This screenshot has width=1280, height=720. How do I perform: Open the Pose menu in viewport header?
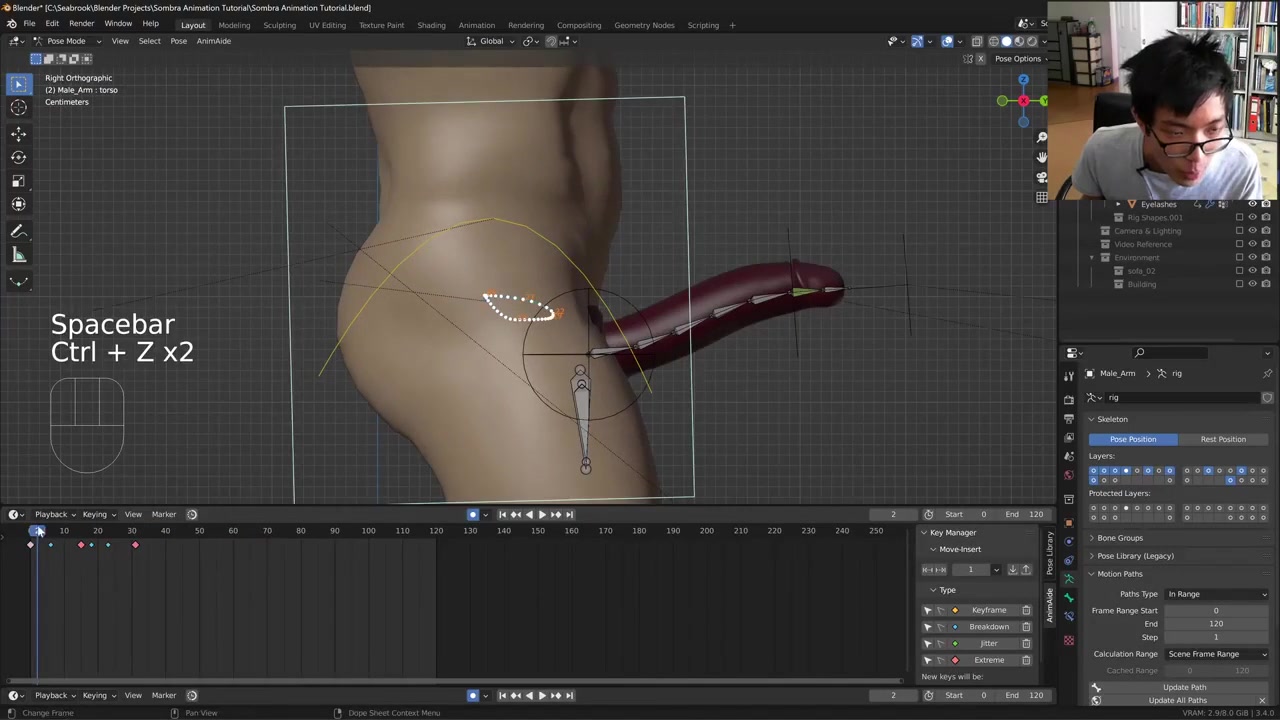pos(178,41)
